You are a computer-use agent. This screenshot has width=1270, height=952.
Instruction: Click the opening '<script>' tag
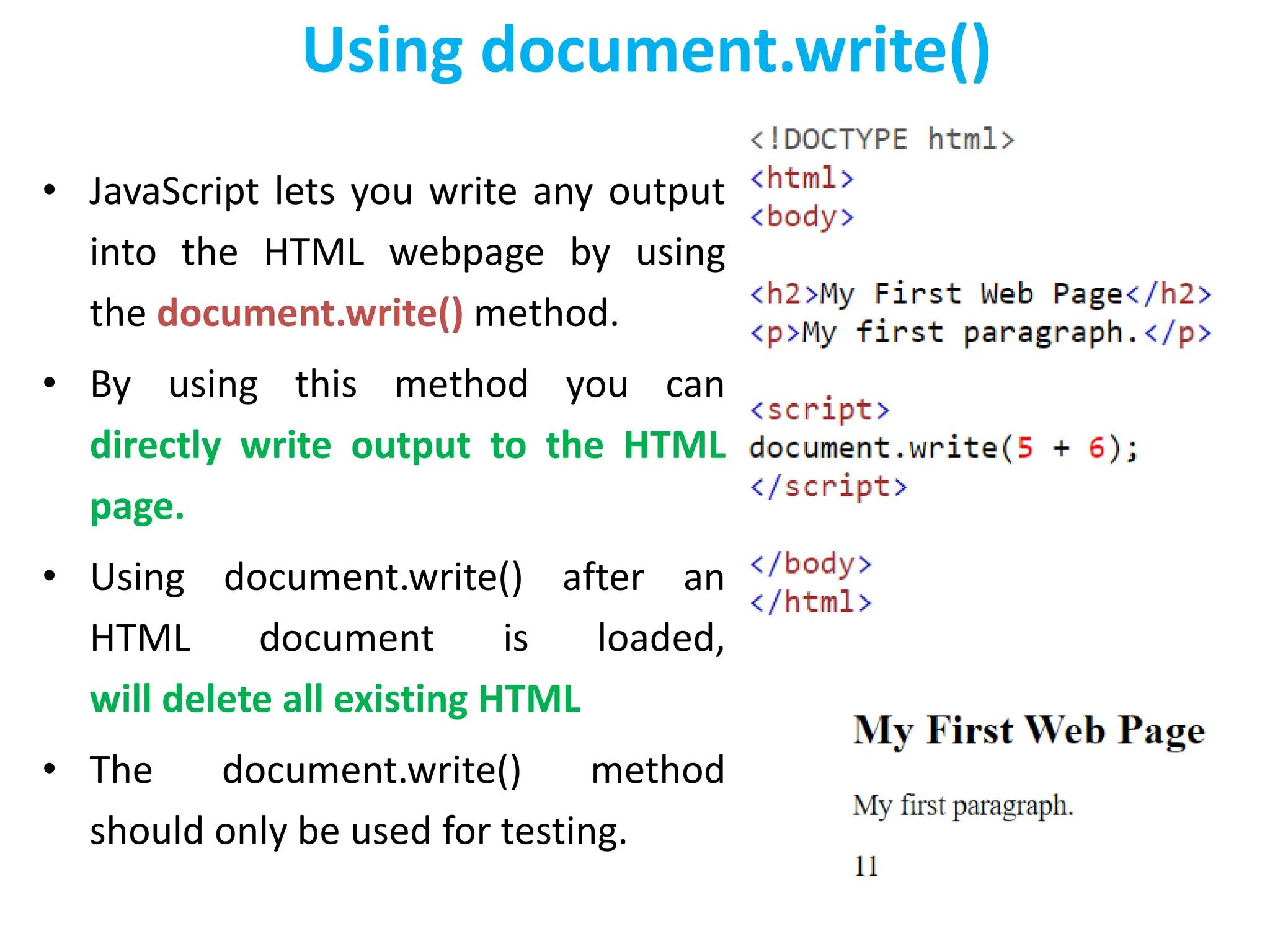(820, 410)
